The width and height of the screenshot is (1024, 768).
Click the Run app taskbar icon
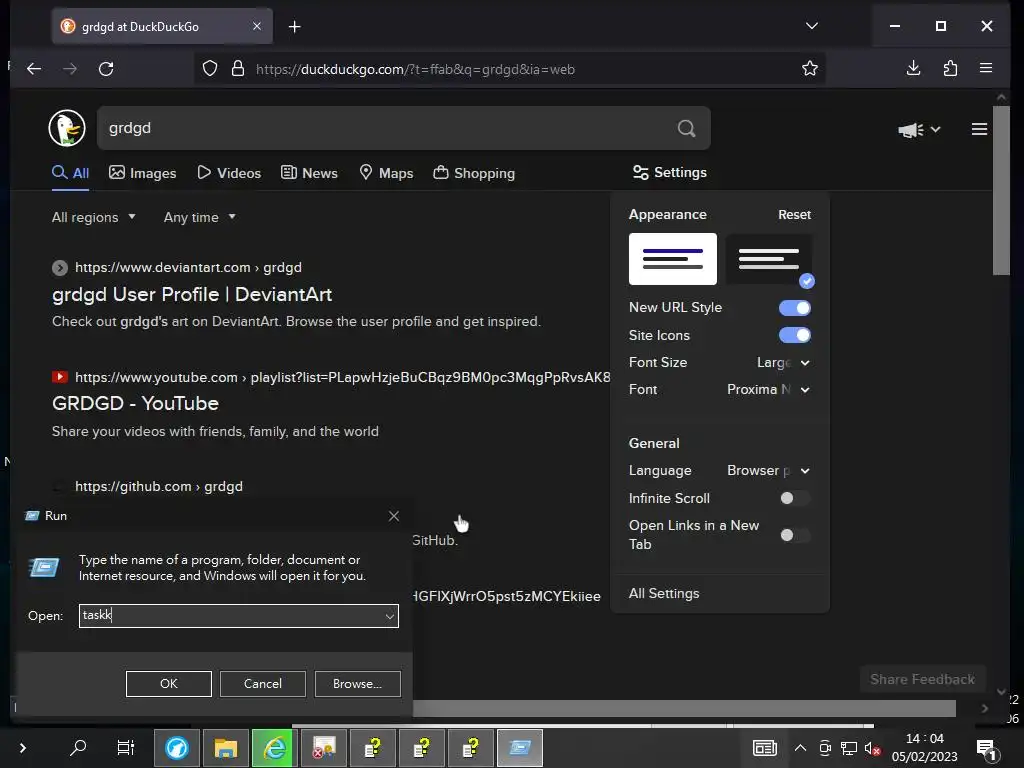point(520,748)
